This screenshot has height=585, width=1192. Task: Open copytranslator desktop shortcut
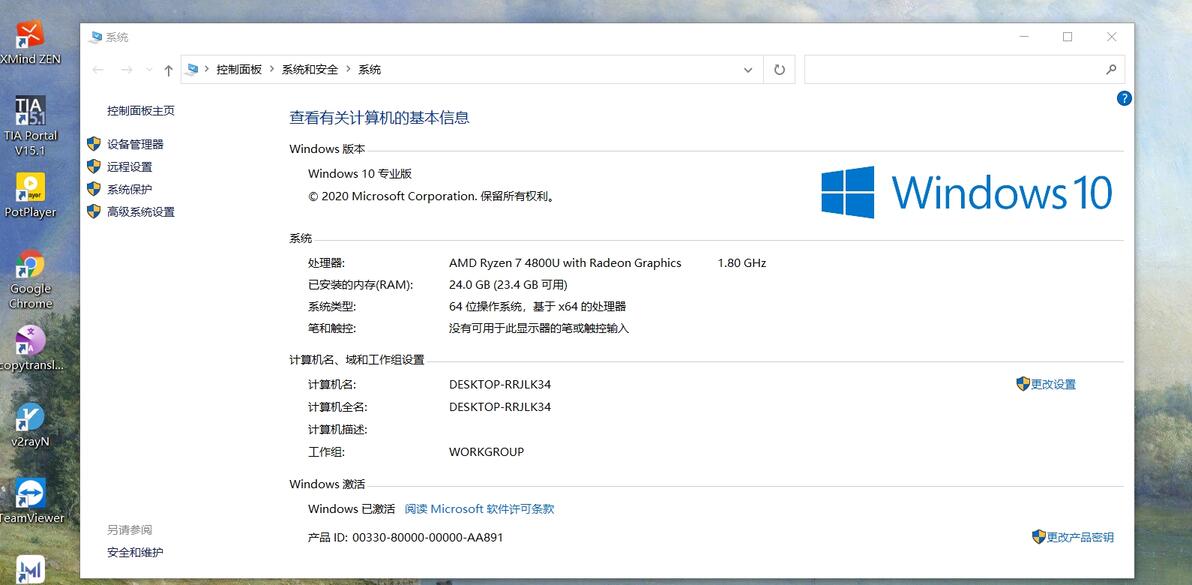pyautogui.click(x=30, y=348)
